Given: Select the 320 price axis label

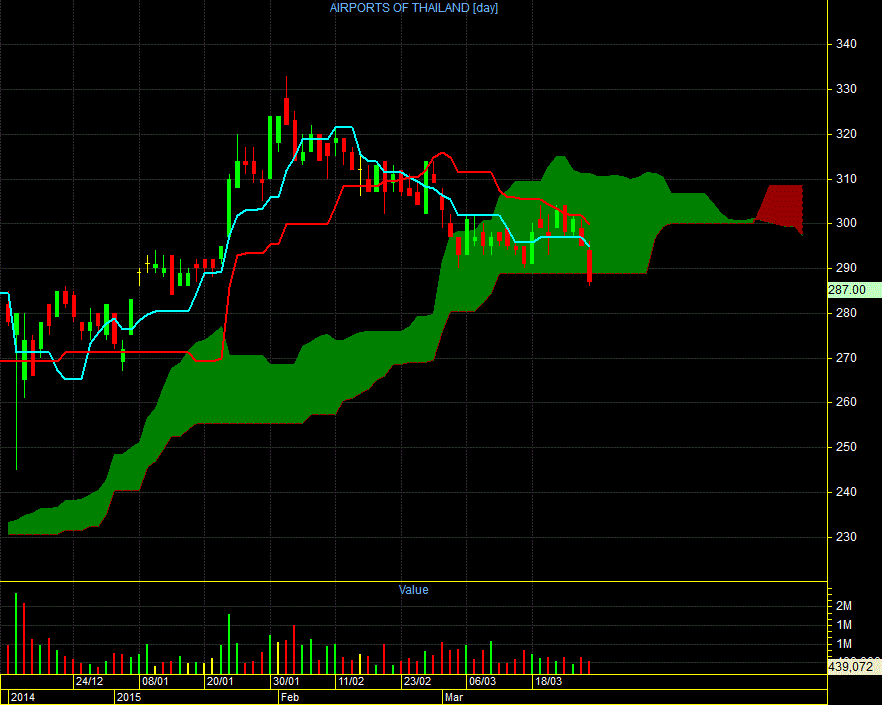Looking at the screenshot, I should pyautogui.click(x=846, y=134).
